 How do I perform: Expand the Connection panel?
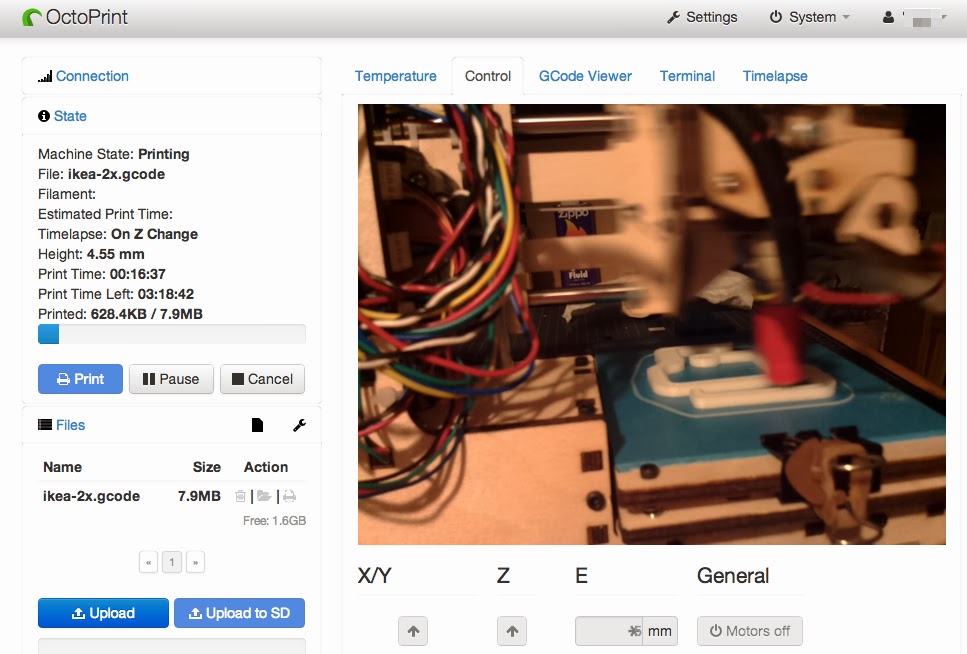[x=92, y=76]
